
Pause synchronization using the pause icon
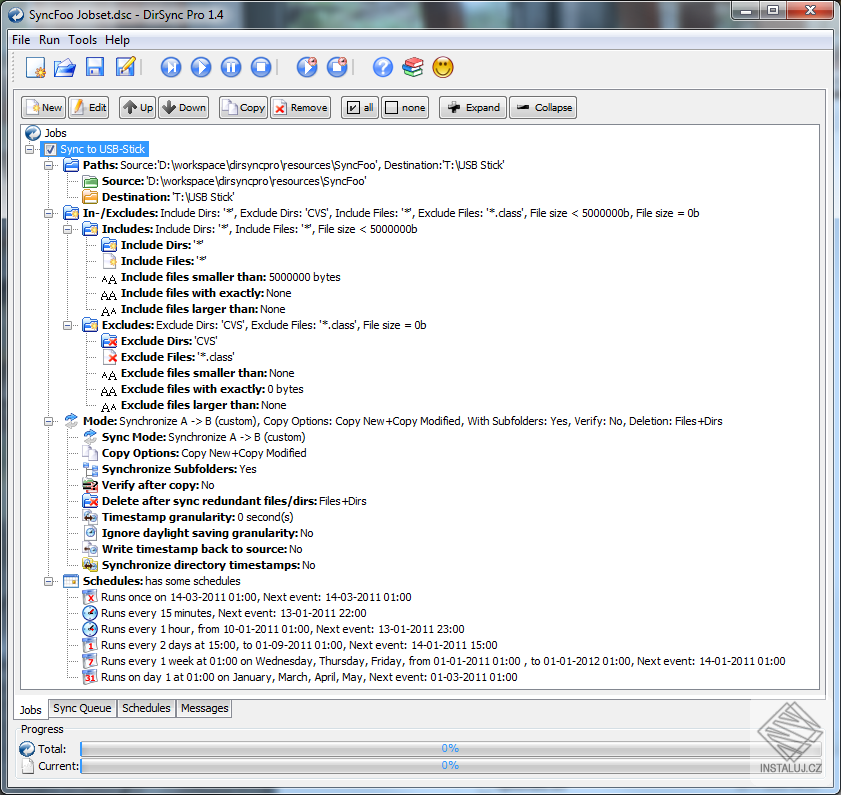229,67
